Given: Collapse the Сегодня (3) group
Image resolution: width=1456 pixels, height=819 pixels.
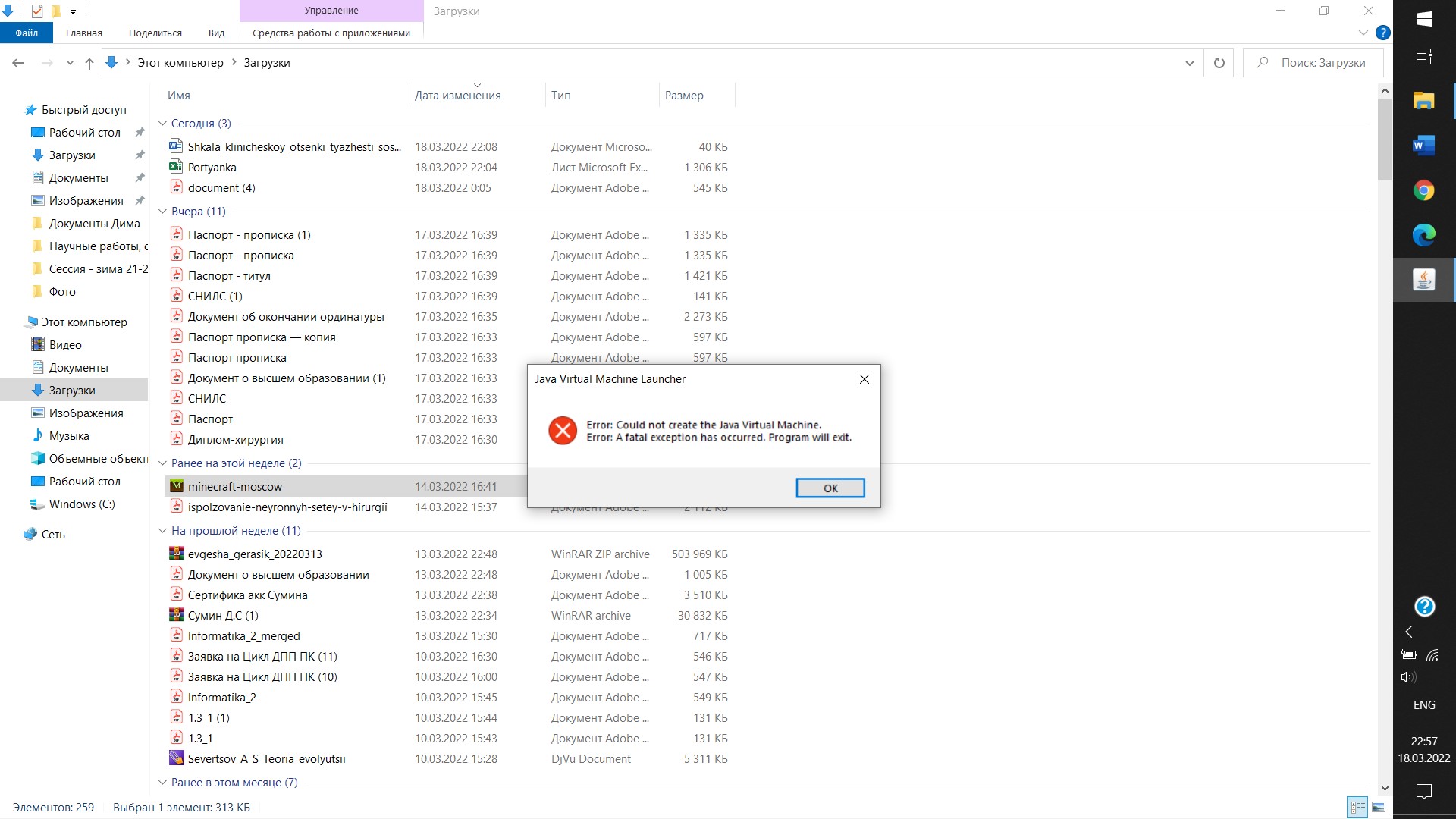Looking at the screenshot, I should pos(162,123).
